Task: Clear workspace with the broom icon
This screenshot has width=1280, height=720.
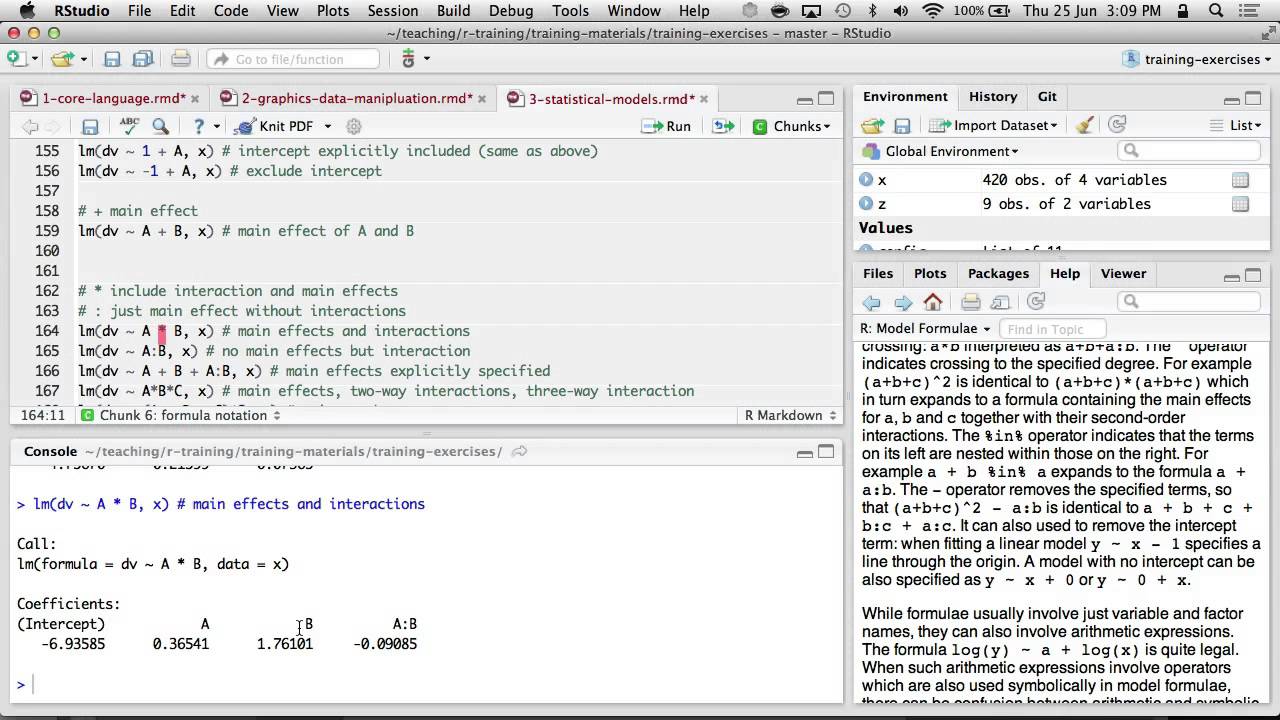Action: [x=1085, y=125]
